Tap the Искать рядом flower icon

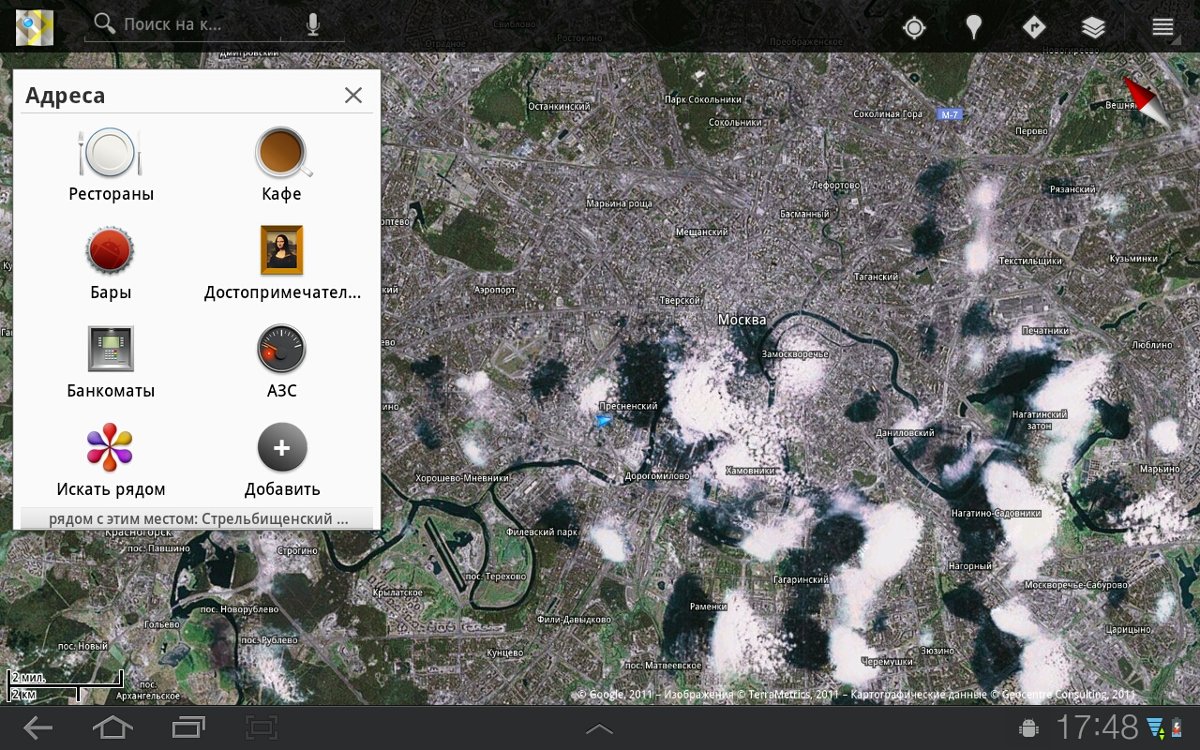[110, 447]
